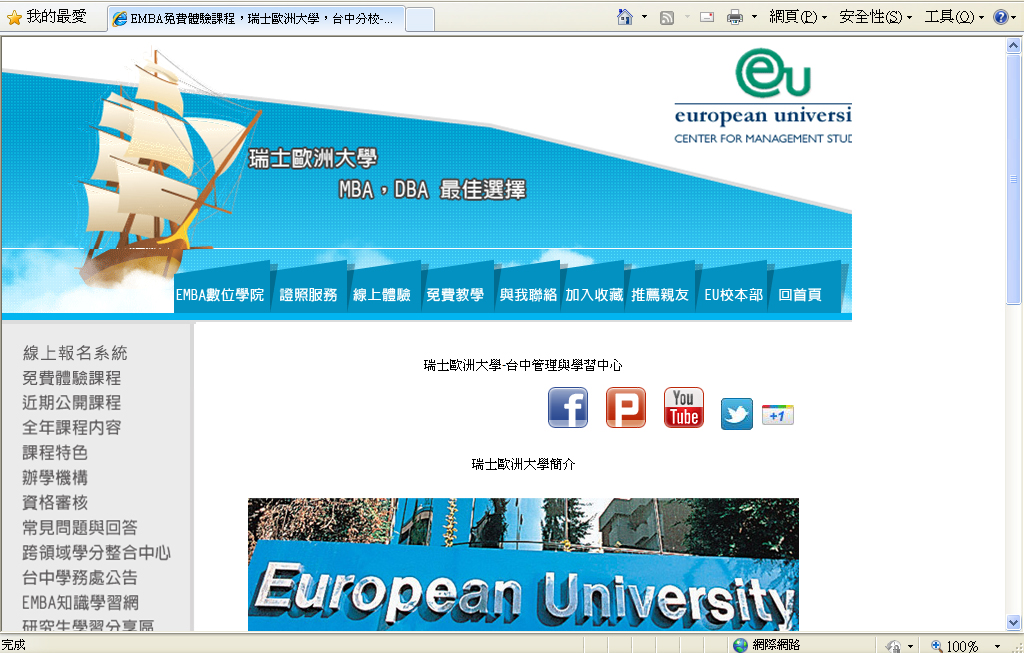Click the 常見問題與回答 sidebar link
This screenshot has height=653, width=1024.
pyautogui.click(x=80, y=527)
